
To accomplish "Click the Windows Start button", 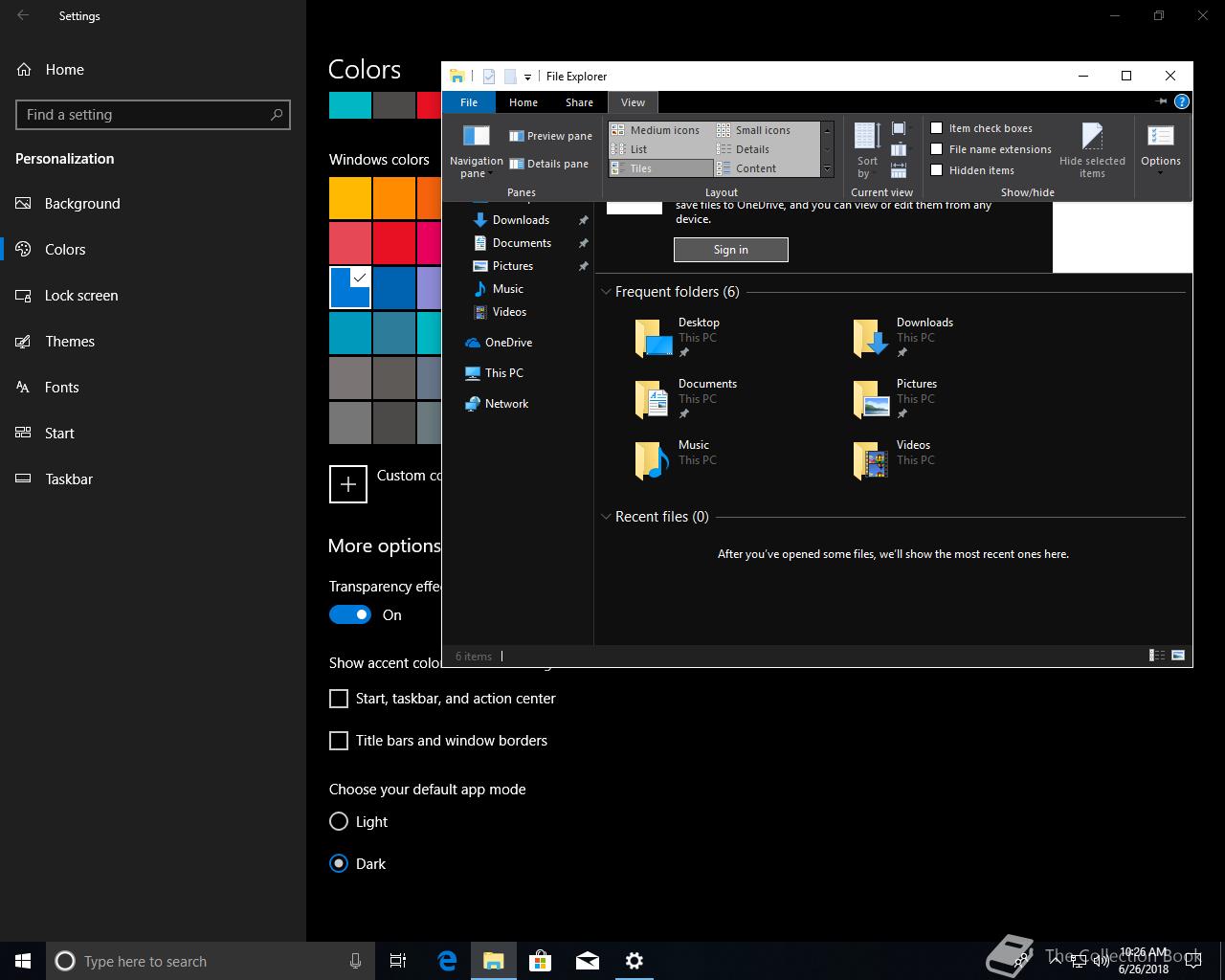I will tap(23, 961).
